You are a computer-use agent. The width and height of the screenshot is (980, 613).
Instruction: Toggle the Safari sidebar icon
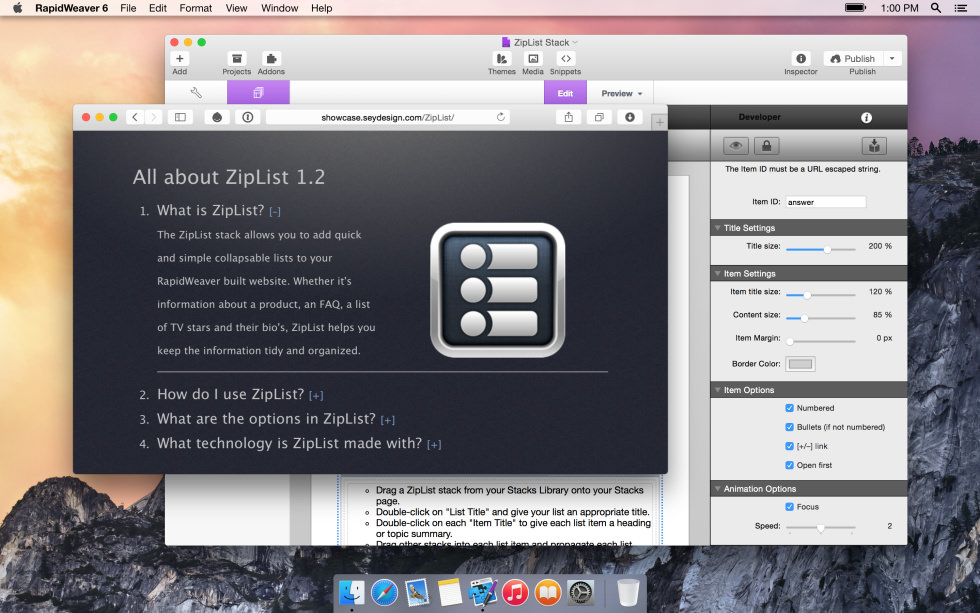[180, 117]
